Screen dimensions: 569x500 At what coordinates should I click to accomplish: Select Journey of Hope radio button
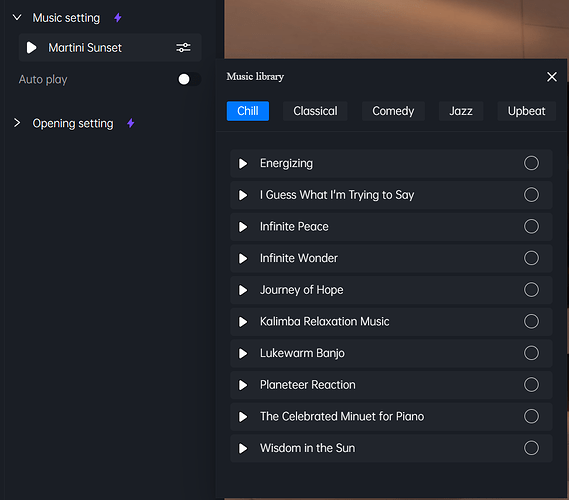[x=531, y=290]
